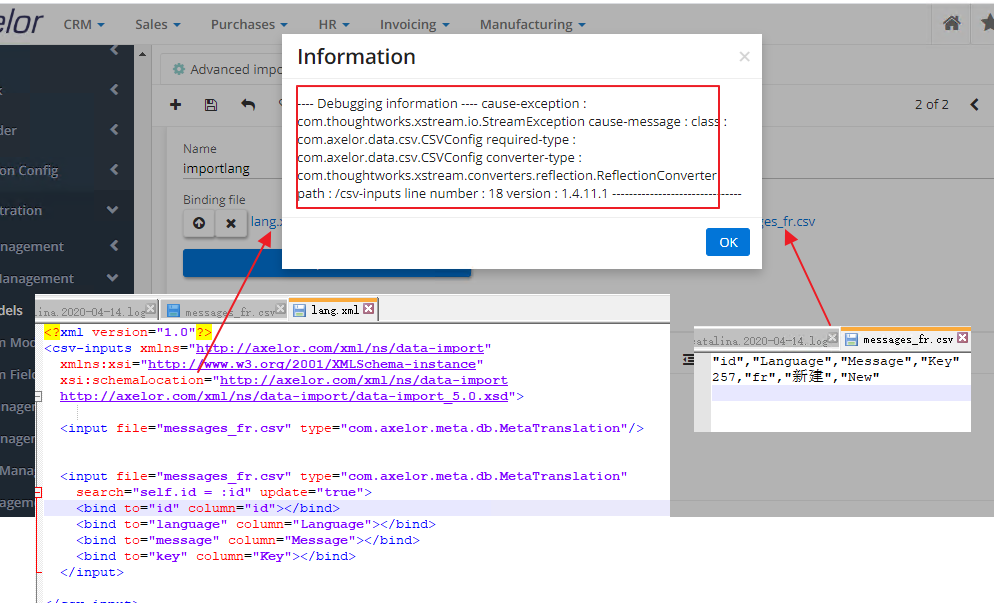Collapse the sidebar item ending in 'tration'

coord(113,209)
